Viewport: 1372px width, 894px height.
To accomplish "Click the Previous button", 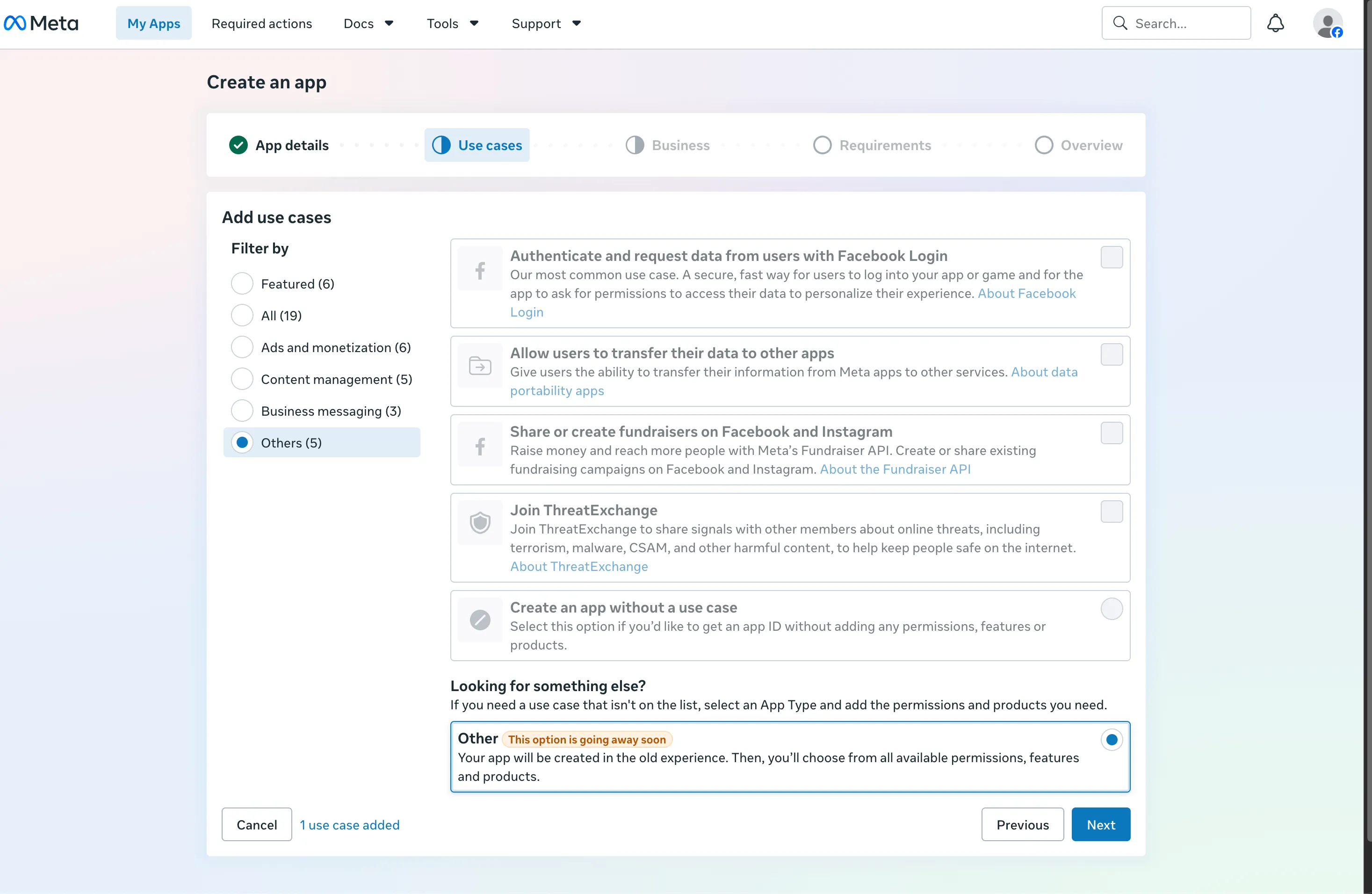I will 1023,824.
